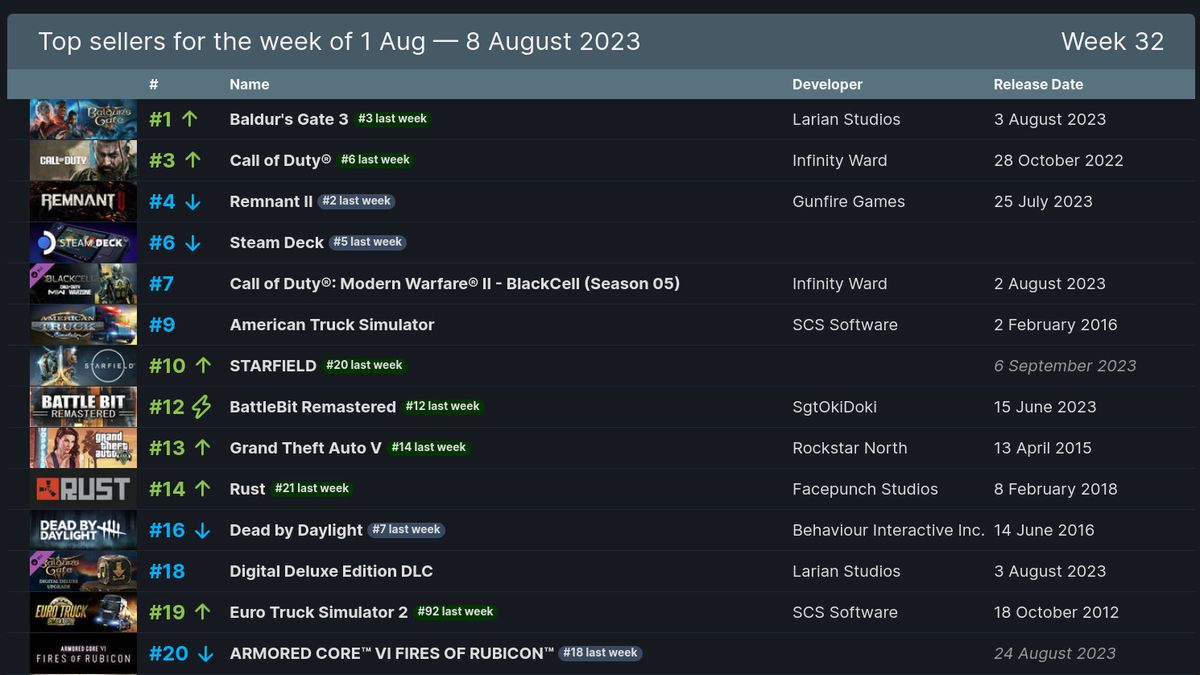Open the Dead by Daylight title link
The height and width of the screenshot is (675, 1200).
click(296, 530)
